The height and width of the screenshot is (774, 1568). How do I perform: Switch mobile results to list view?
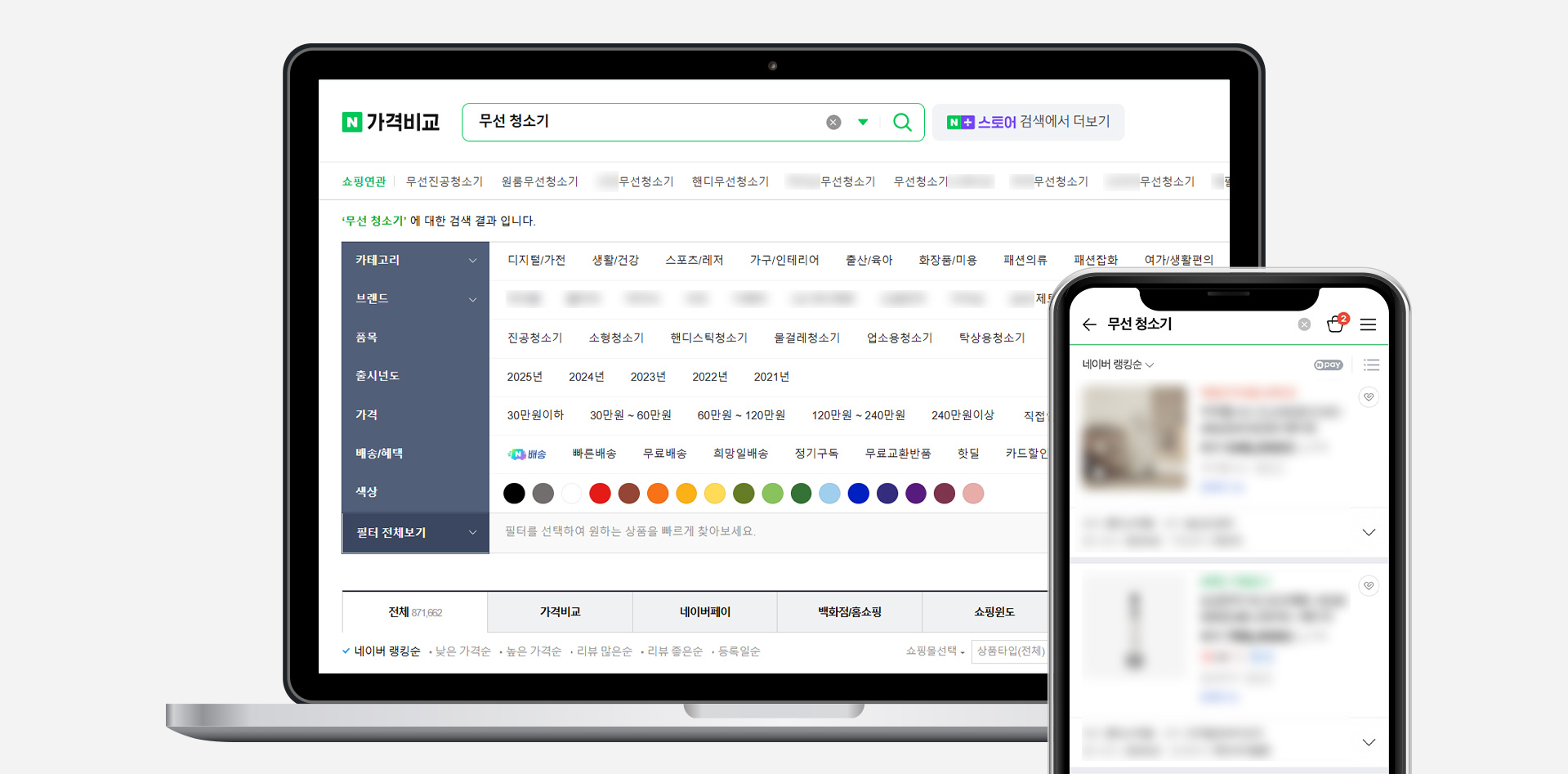point(1371,365)
